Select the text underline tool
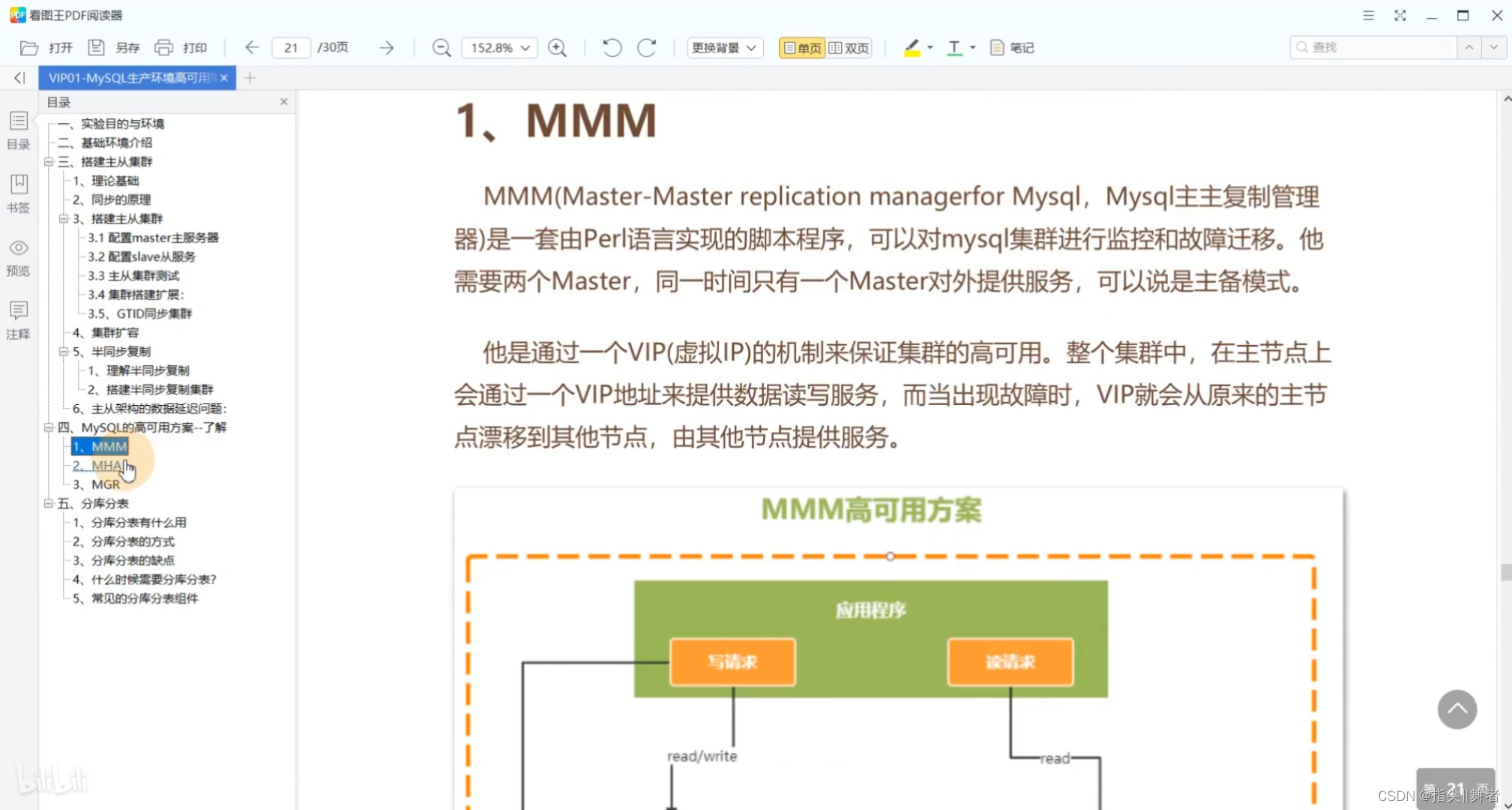 (x=954, y=48)
